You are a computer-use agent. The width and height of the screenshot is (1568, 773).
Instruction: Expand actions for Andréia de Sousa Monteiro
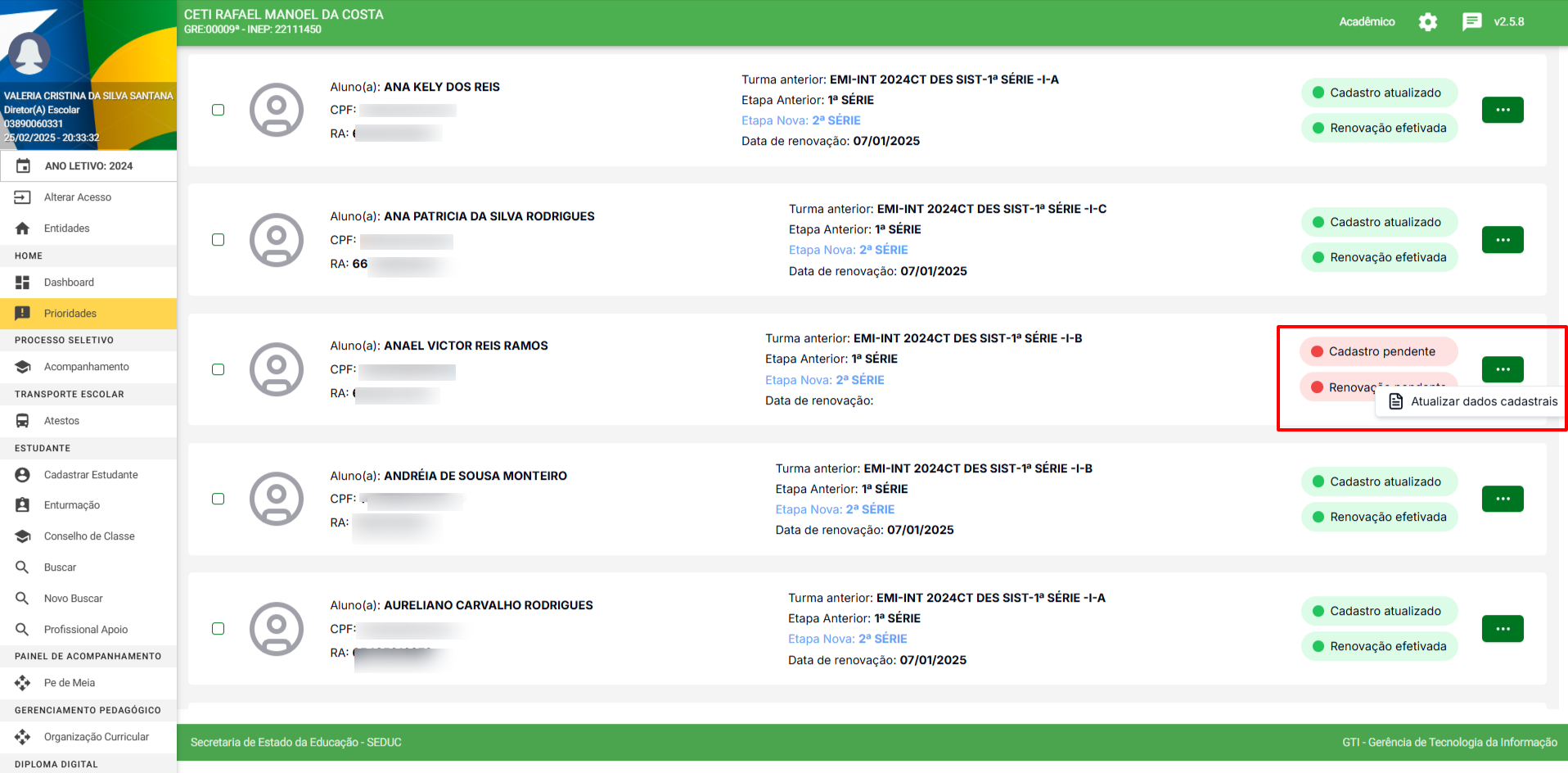coord(1503,499)
